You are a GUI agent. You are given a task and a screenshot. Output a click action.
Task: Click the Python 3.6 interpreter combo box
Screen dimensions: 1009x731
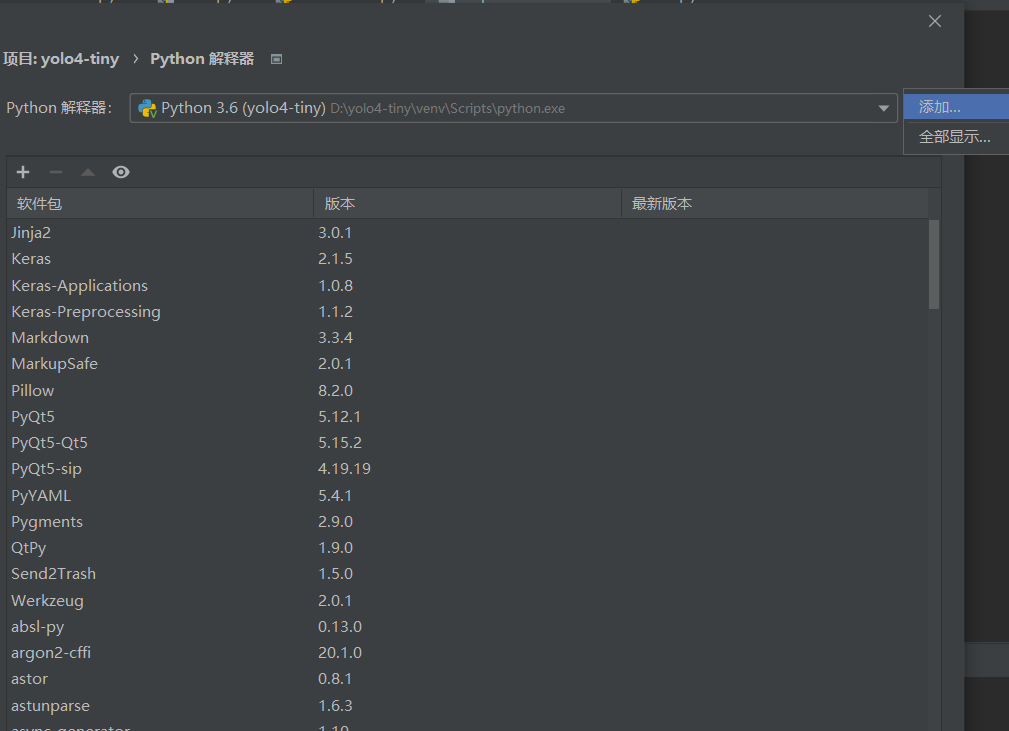pos(500,108)
